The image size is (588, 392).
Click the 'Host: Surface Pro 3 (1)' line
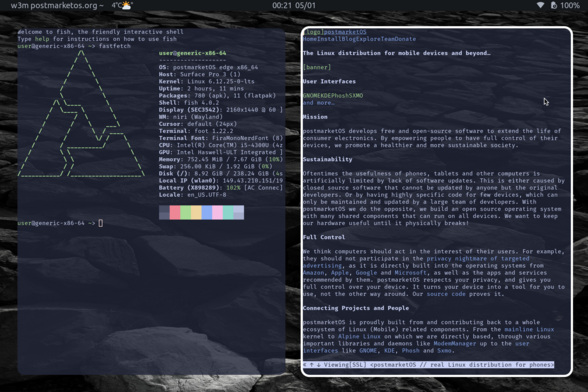pyautogui.click(x=200, y=74)
